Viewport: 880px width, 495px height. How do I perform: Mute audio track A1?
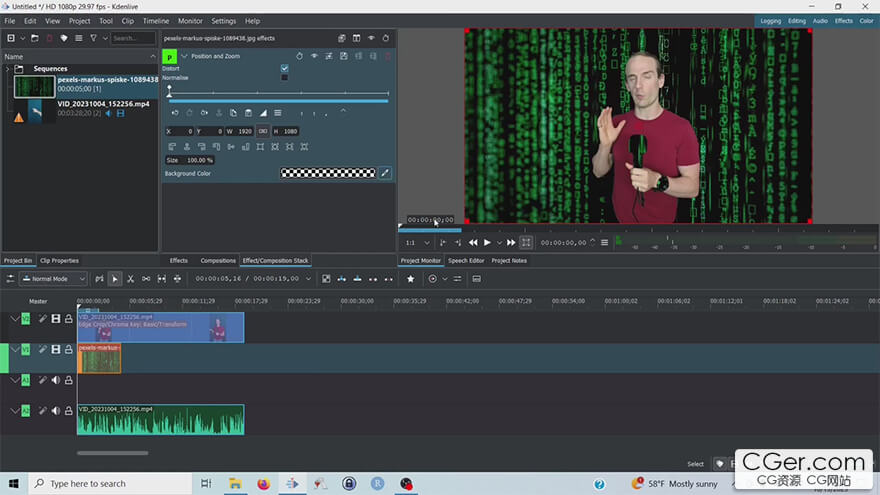[x=56, y=380]
